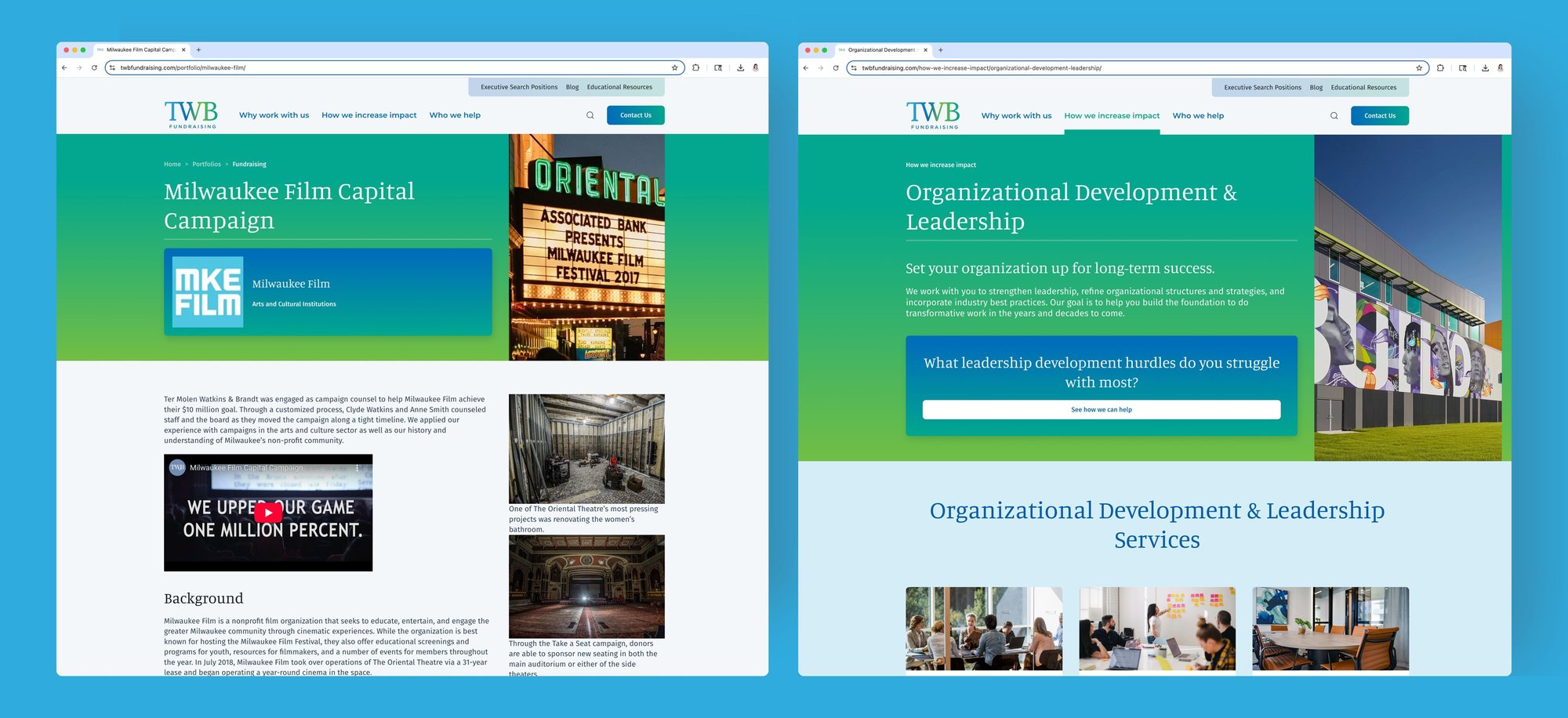Open Educational Resources link in right window
1568x718 pixels.
tap(1363, 88)
